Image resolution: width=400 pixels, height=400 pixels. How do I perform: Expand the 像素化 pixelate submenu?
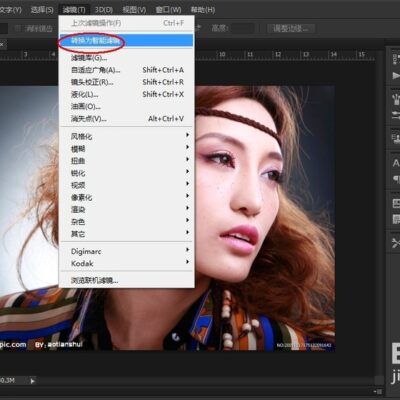[127, 197]
